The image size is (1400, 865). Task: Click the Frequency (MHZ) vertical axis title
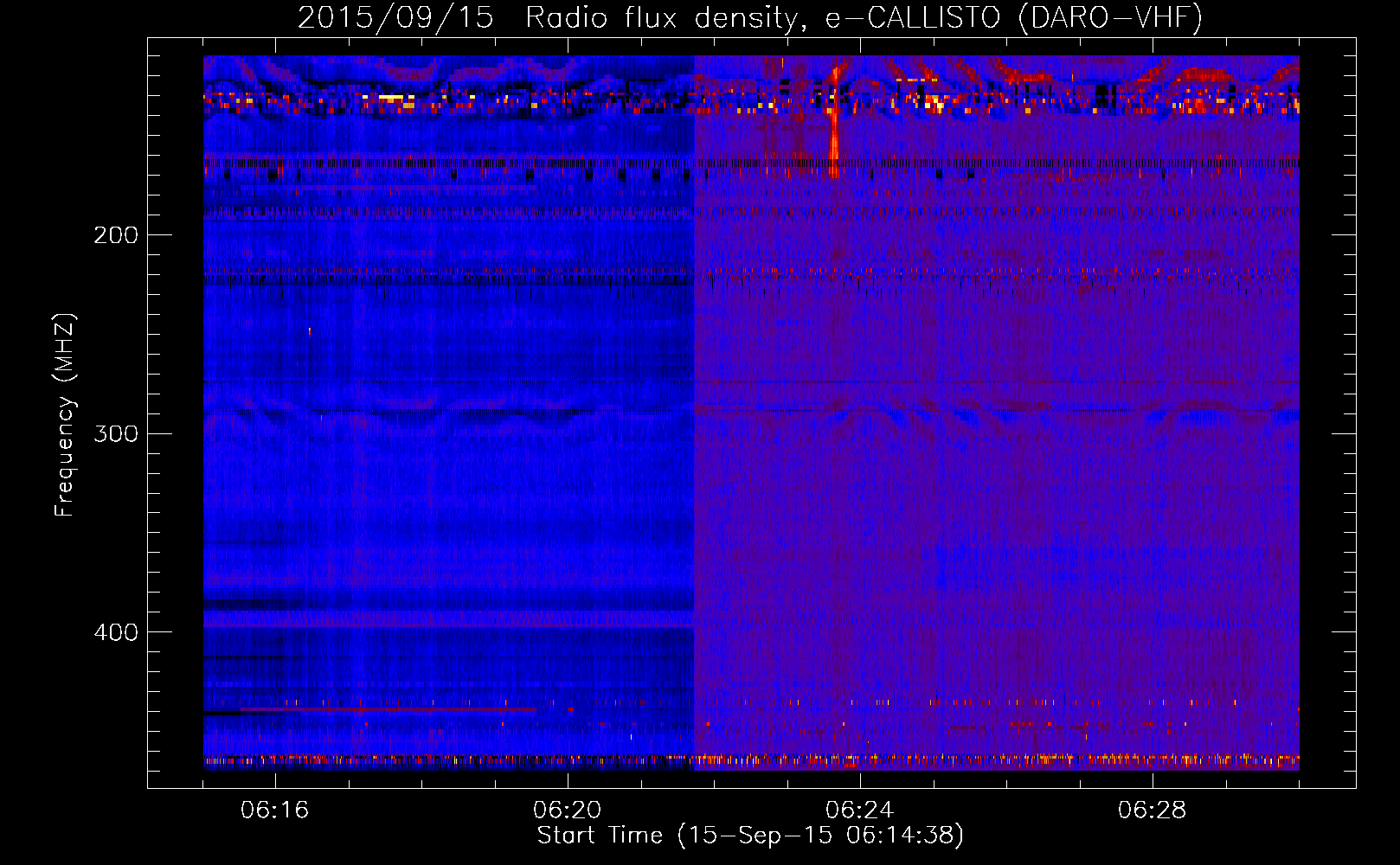click(x=65, y=415)
